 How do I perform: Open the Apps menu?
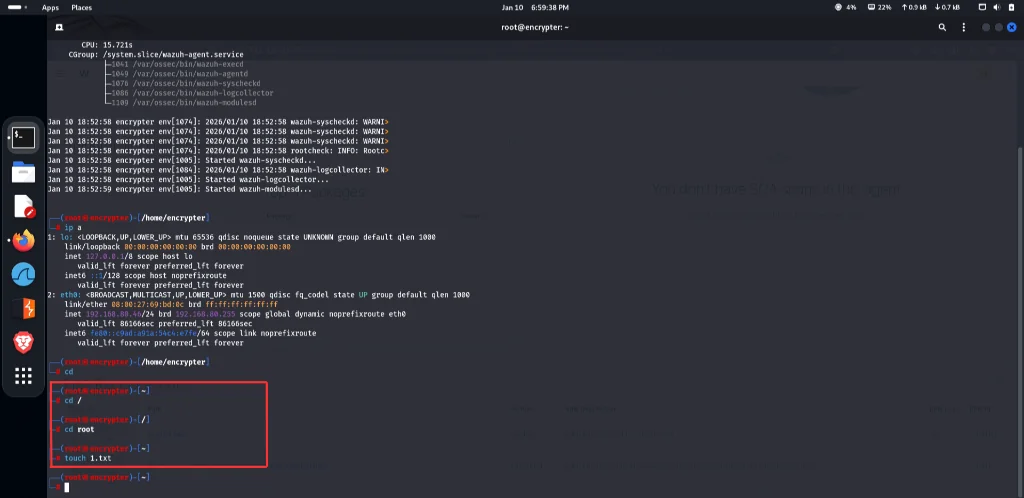point(50,8)
